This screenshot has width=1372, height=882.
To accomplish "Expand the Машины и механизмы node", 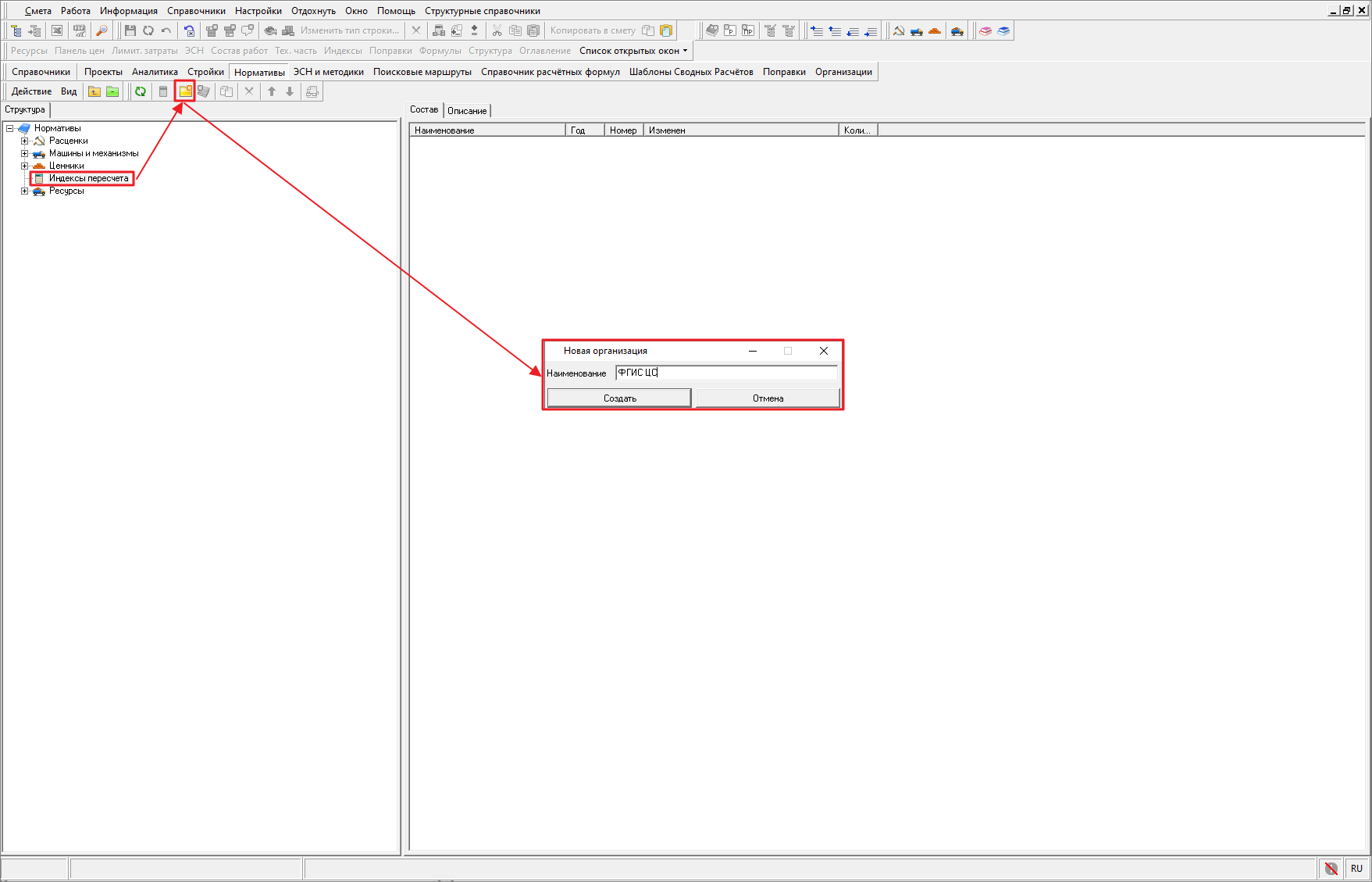I will 24,154.
